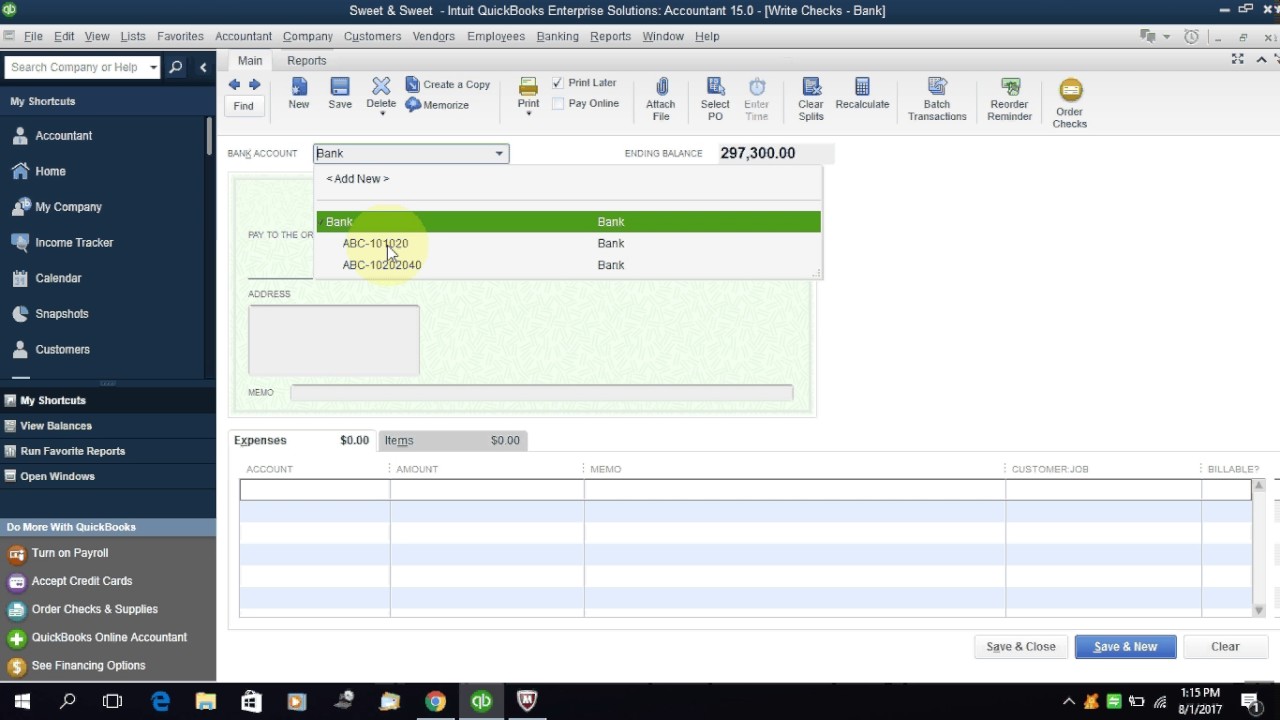The image size is (1280, 720).
Task: Collapse the left sidebar arrow
Action: pyautogui.click(x=203, y=67)
